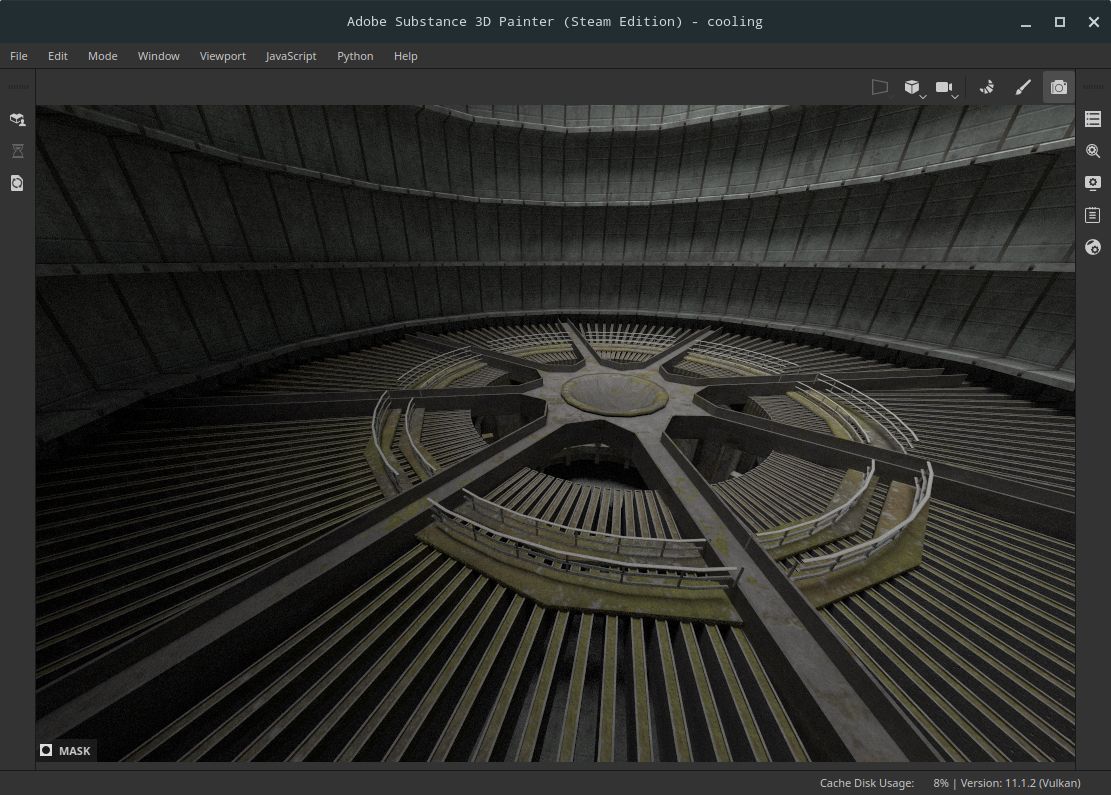Open the Window menu

[159, 56]
